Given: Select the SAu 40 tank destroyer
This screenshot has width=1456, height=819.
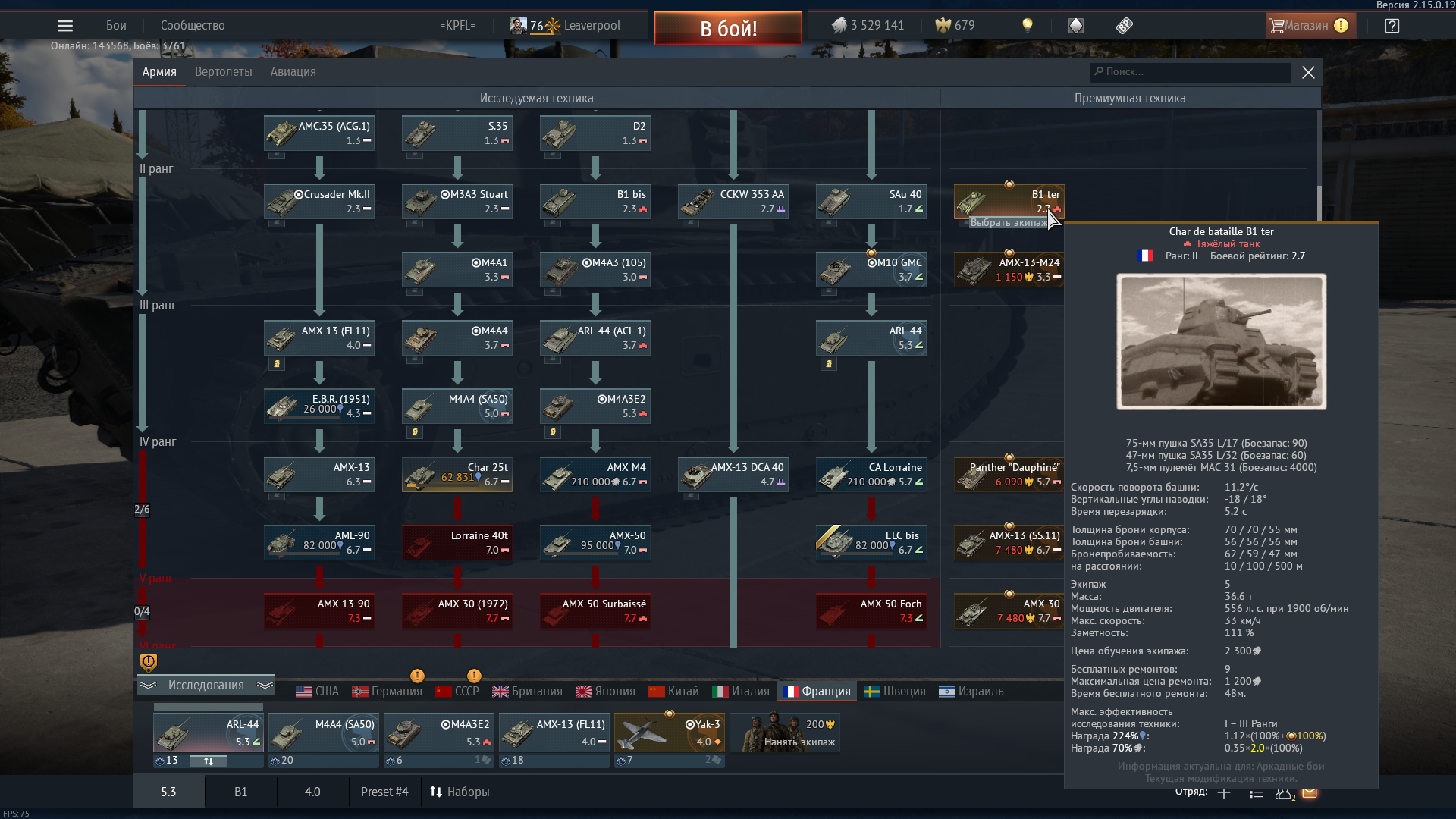Looking at the screenshot, I should pos(871,201).
